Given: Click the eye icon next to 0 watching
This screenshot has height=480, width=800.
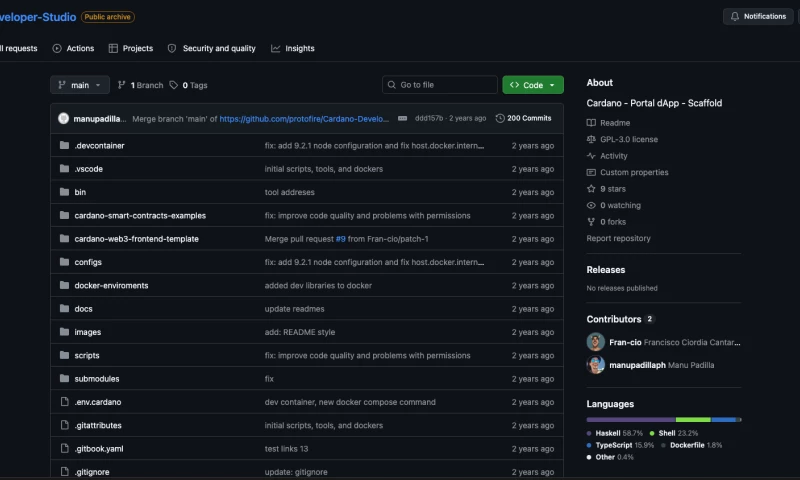Looking at the screenshot, I should [x=591, y=206].
